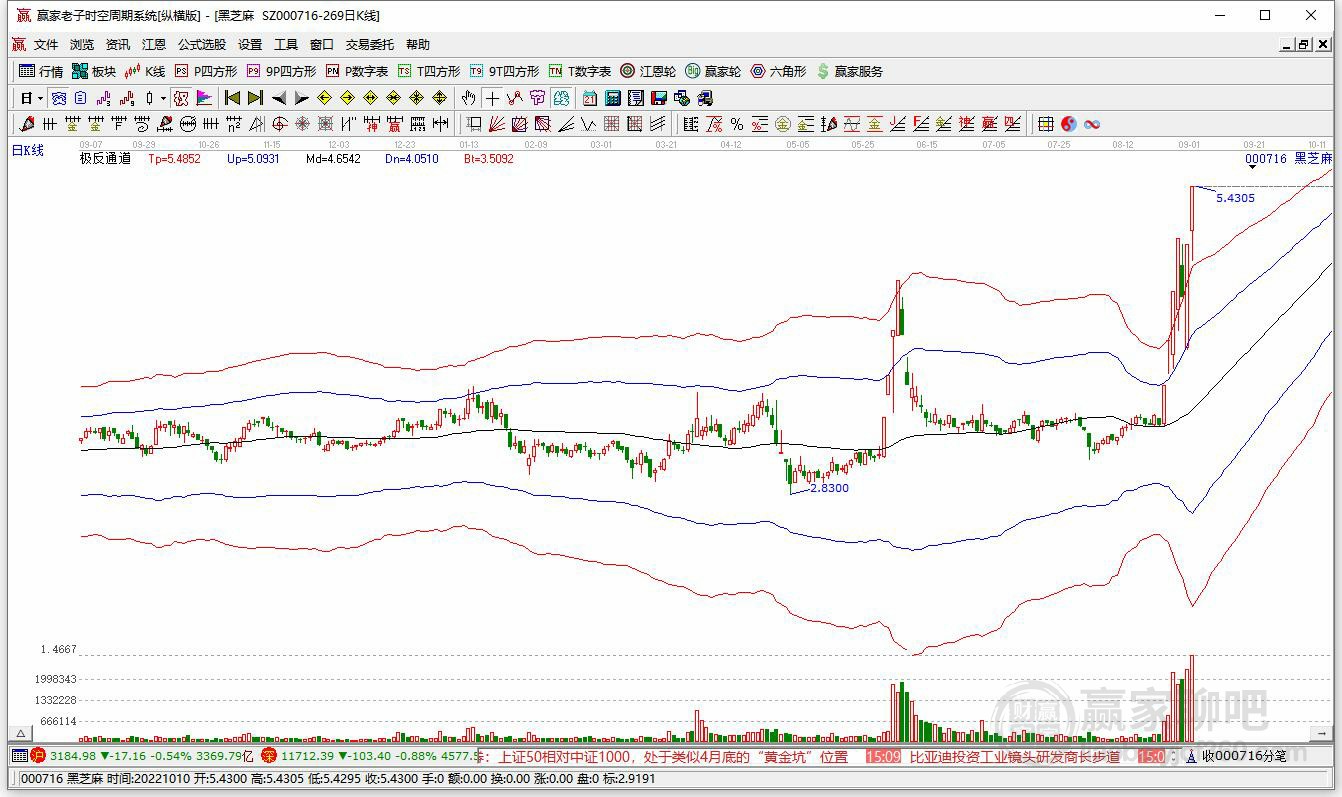Open the 浏览 menu

point(82,44)
